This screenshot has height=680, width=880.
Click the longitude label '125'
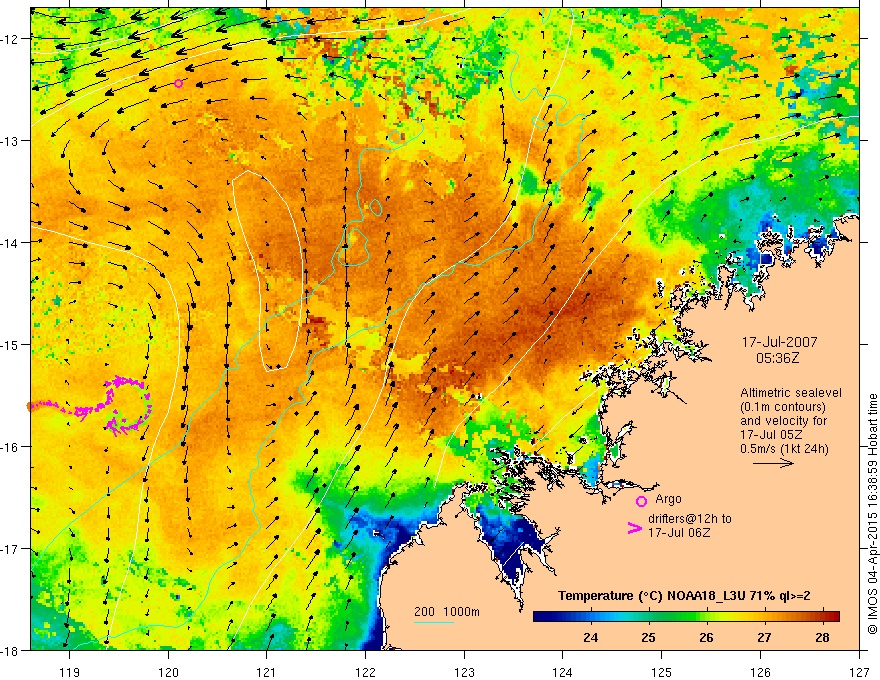662,672
